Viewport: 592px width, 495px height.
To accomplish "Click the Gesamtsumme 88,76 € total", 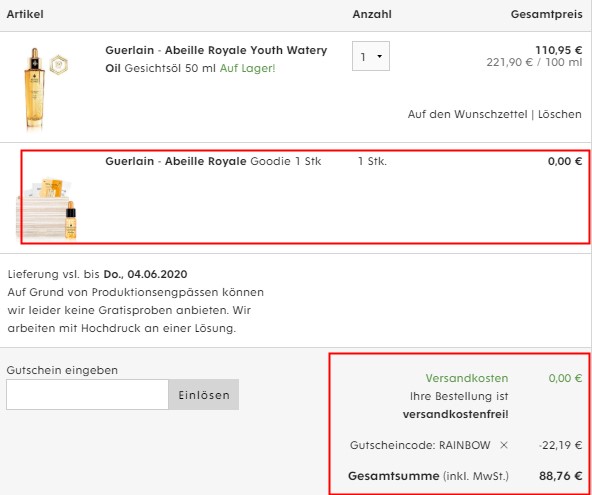I will click(x=560, y=476).
